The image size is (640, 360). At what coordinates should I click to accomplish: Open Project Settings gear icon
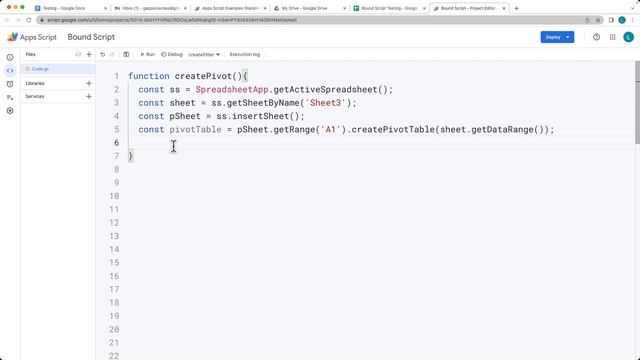[10, 111]
